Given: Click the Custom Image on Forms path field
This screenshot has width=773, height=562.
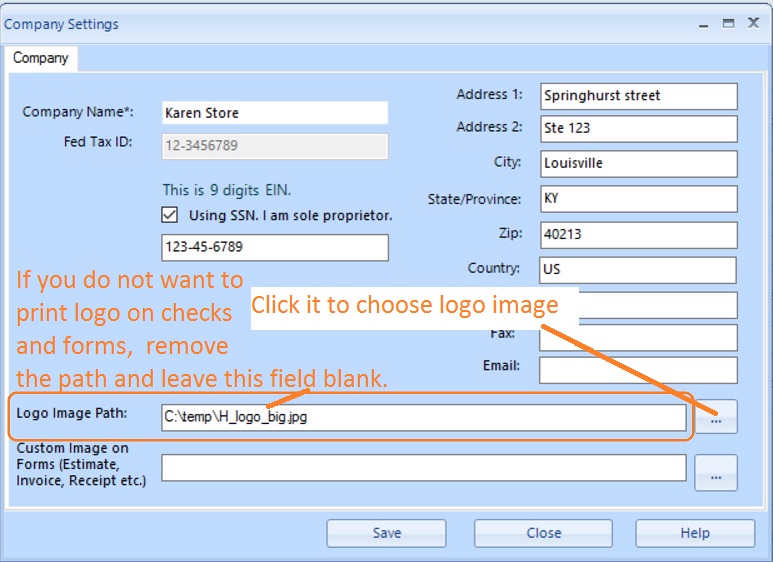Looking at the screenshot, I should point(423,468).
